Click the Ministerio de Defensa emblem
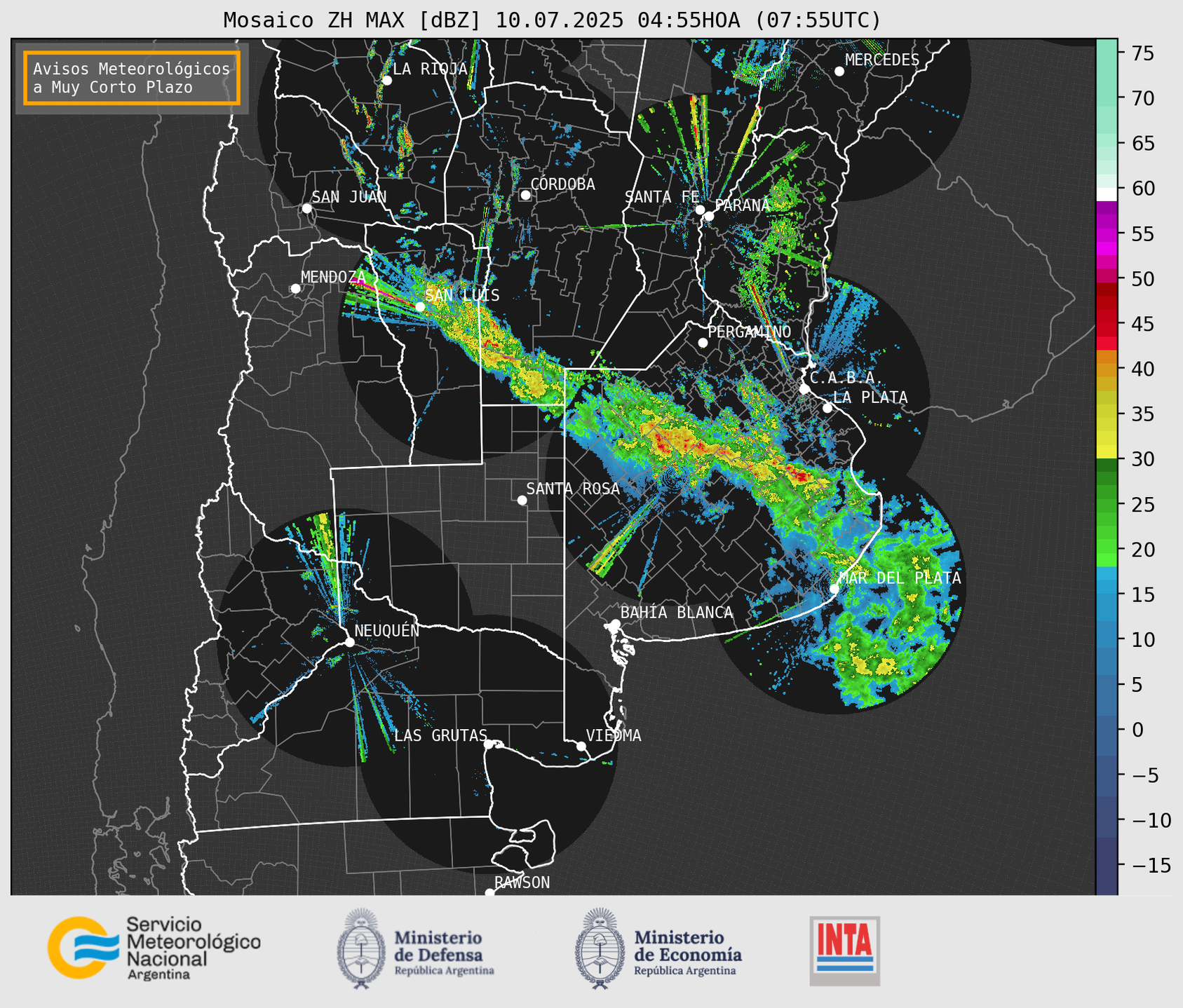This screenshot has width=1183, height=1008. (361, 948)
